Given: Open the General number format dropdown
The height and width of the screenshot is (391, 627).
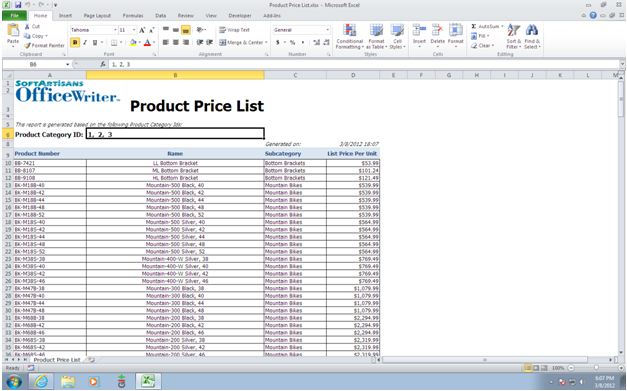Looking at the screenshot, I should point(327,30).
